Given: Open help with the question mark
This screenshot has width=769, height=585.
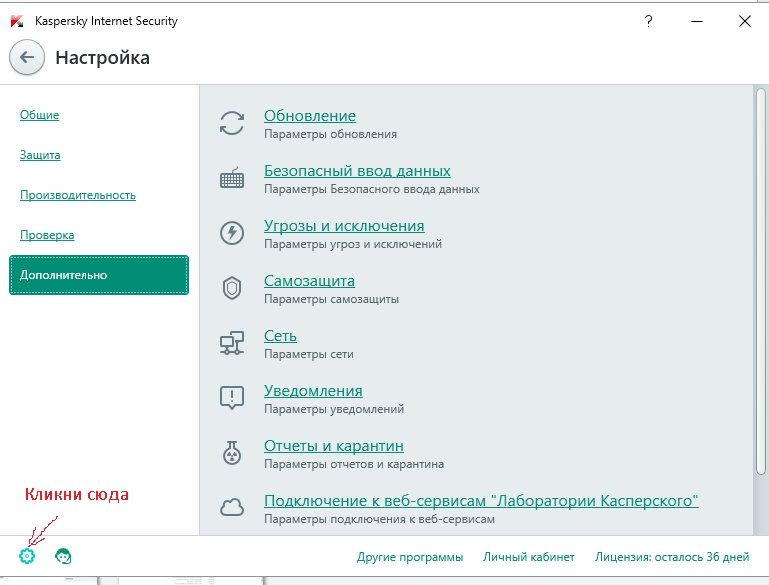Looking at the screenshot, I should (648, 21).
